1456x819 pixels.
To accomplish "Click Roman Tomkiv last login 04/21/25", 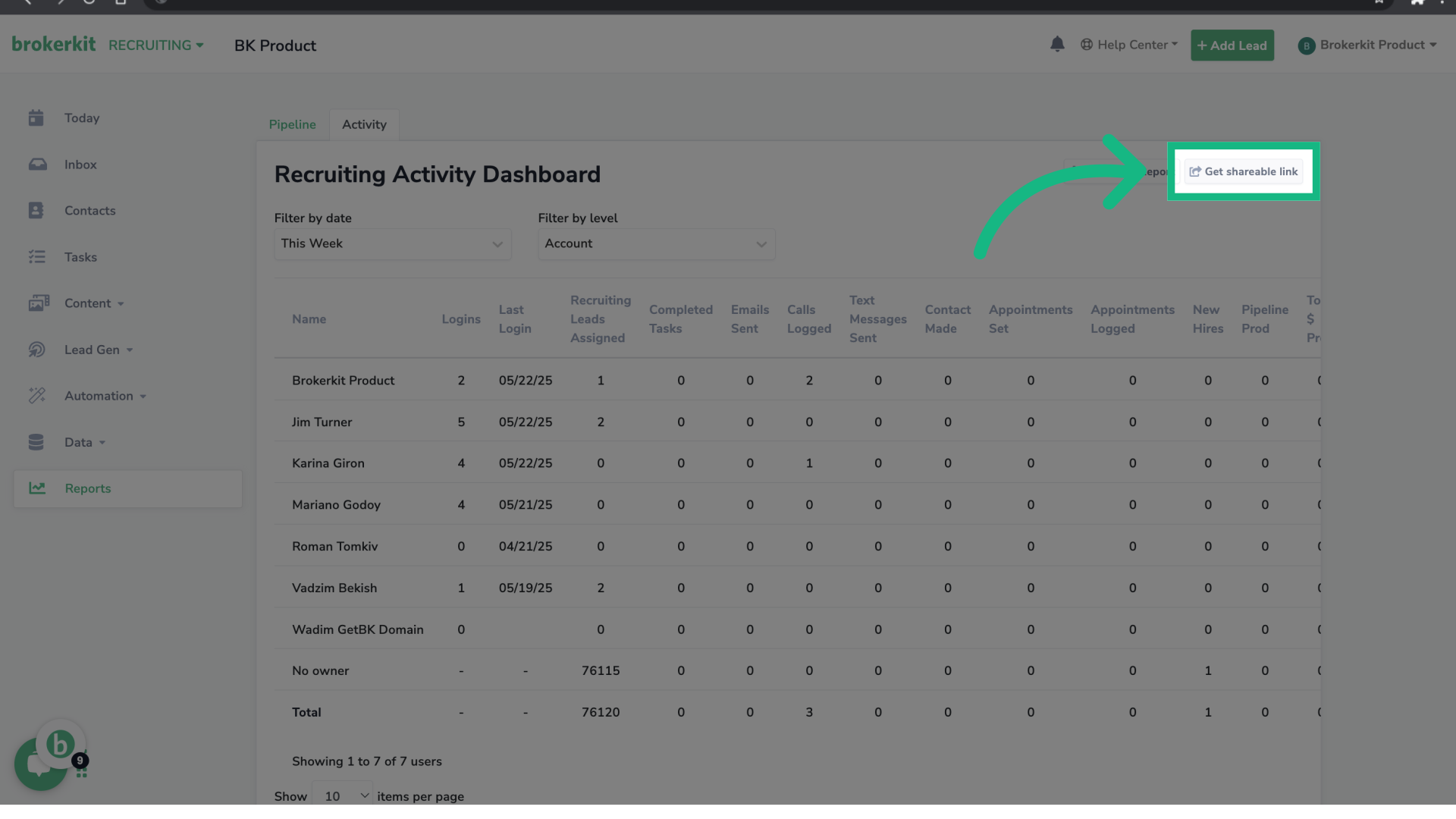I will 525,547.
